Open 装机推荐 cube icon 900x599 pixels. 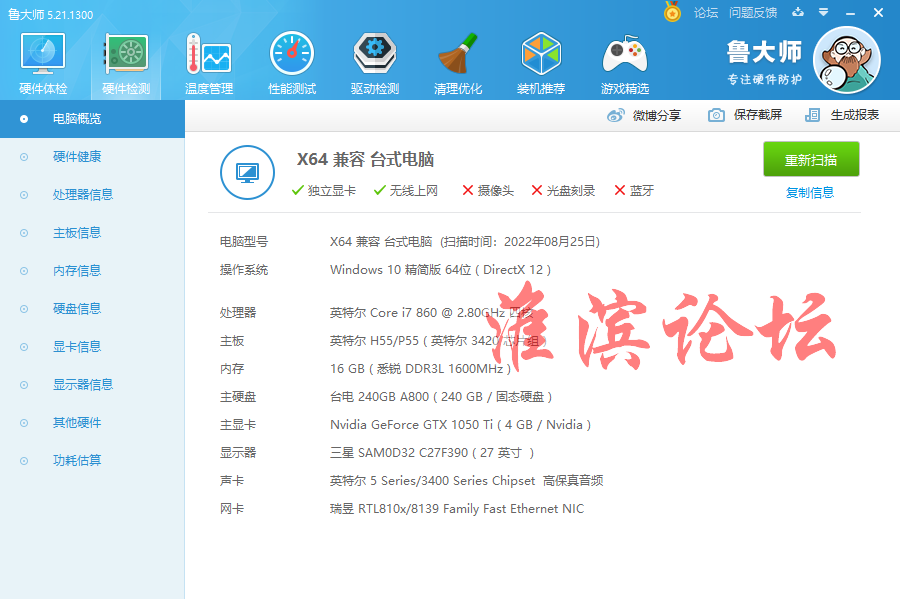tap(541, 63)
